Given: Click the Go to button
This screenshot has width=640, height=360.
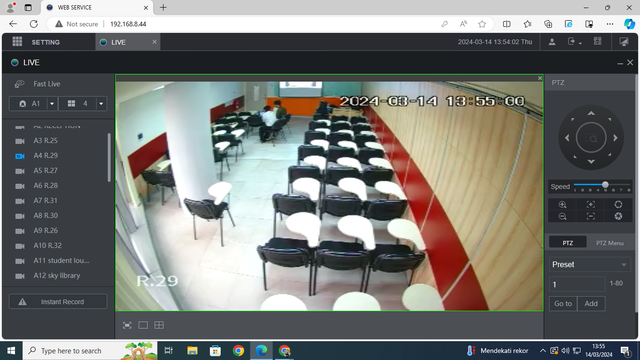Looking at the screenshot, I should point(563,304).
